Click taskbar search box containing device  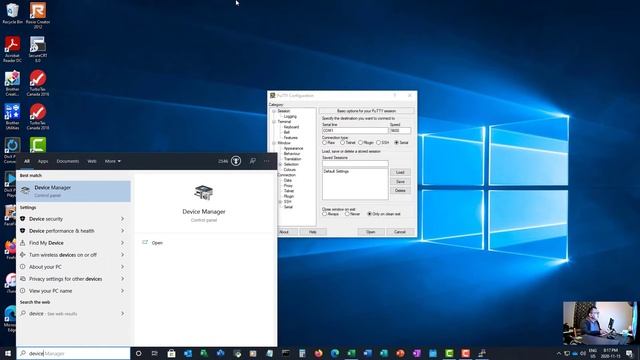(x=73, y=353)
